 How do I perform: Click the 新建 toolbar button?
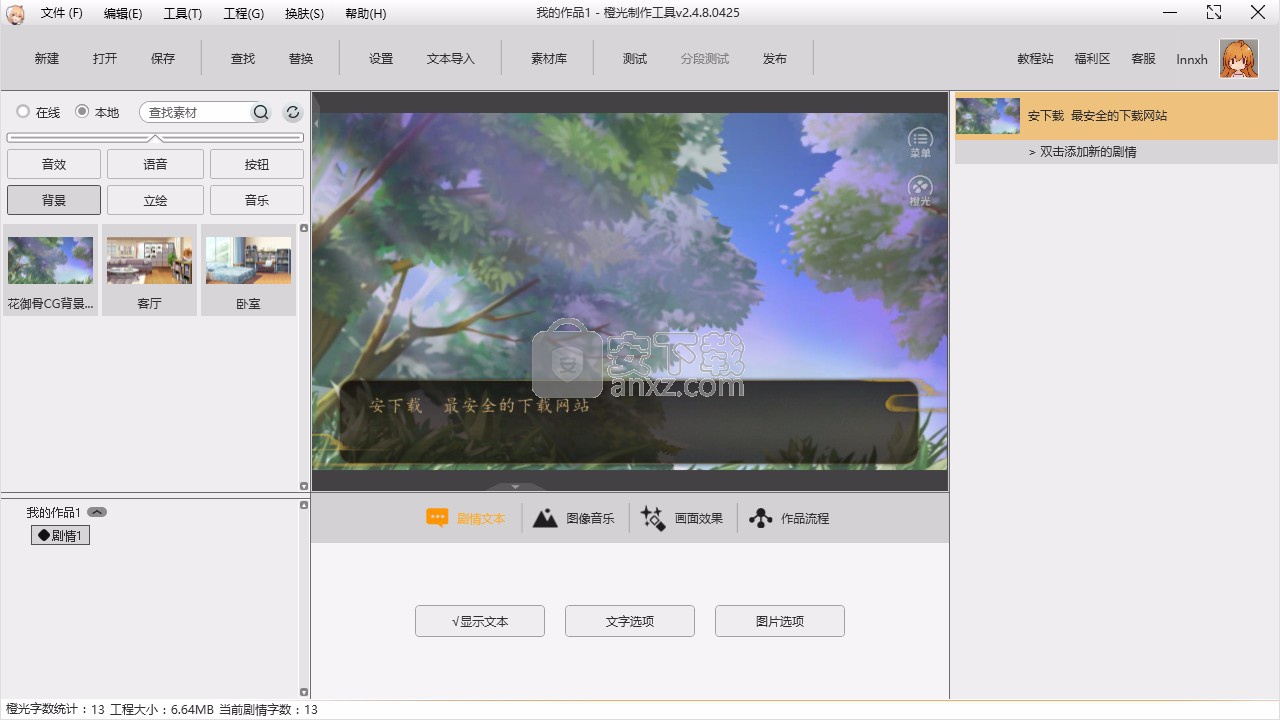click(x=47, y=59)
